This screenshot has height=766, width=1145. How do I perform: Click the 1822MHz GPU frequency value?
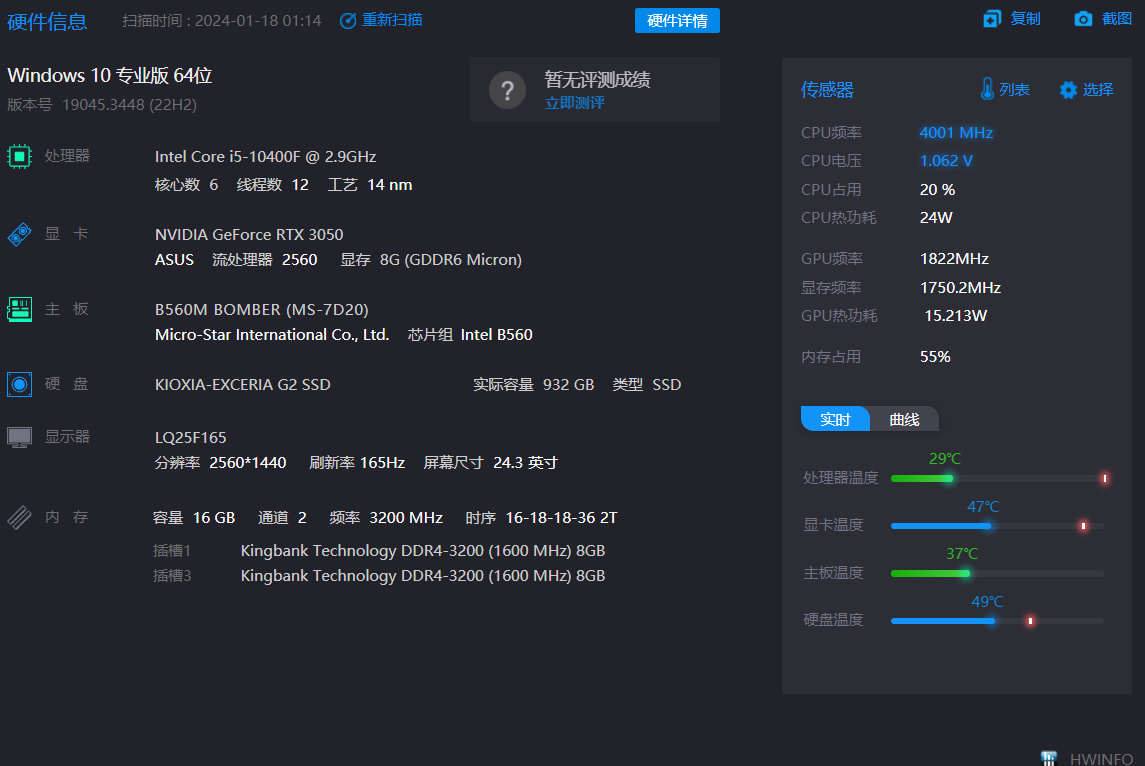tap(954, 258)
